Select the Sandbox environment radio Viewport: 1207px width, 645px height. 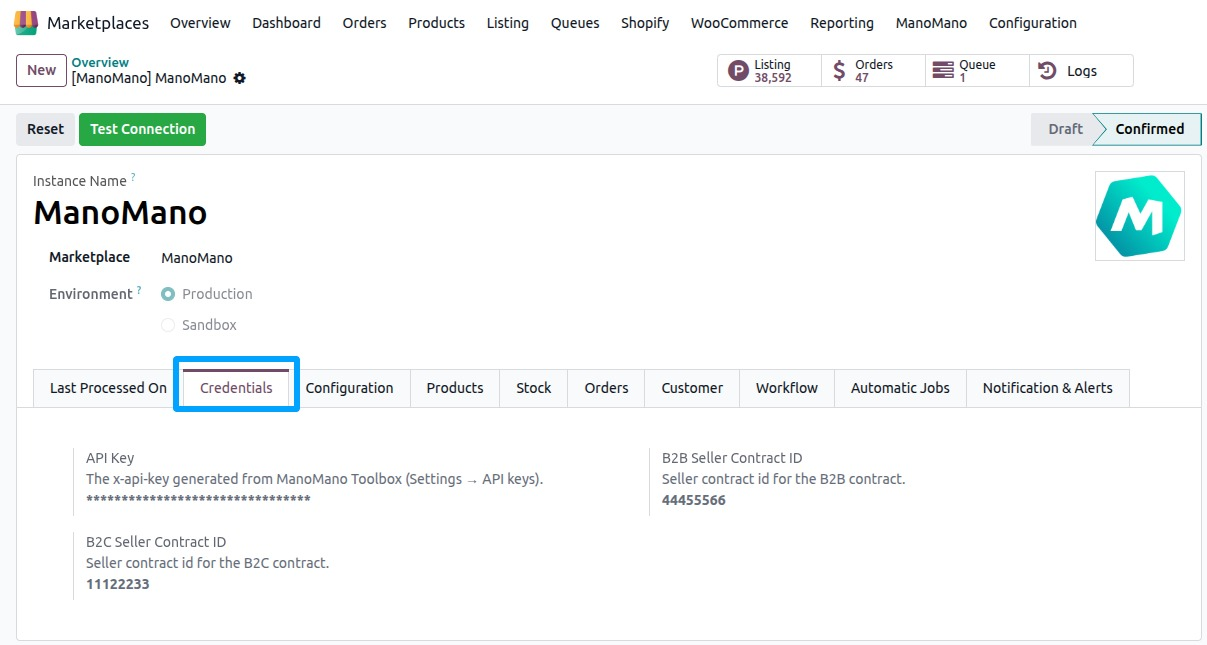[x=168, y=325]
